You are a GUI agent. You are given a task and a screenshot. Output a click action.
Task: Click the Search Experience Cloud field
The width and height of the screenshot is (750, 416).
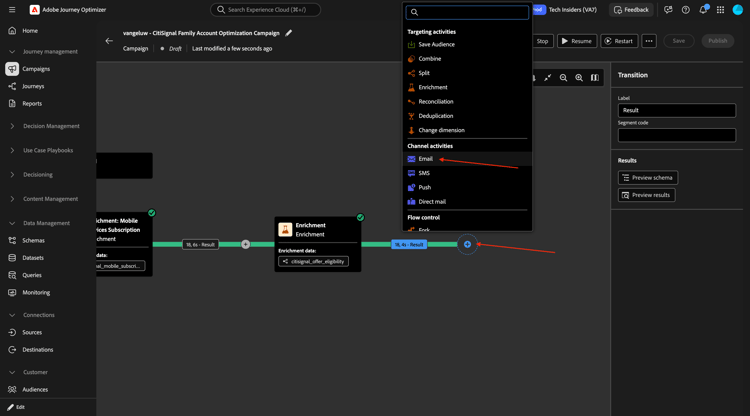point(265,10)
